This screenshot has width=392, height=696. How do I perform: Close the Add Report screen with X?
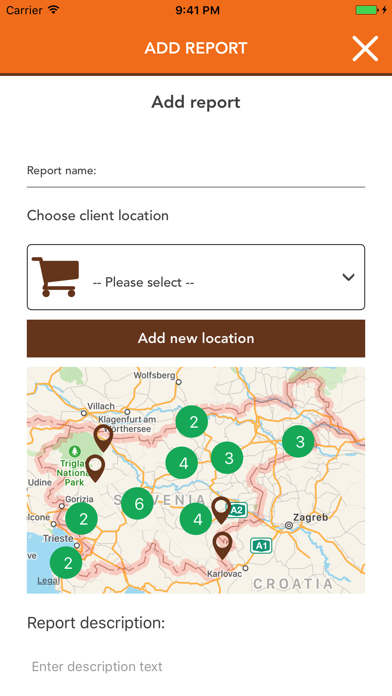coord(365,48)
